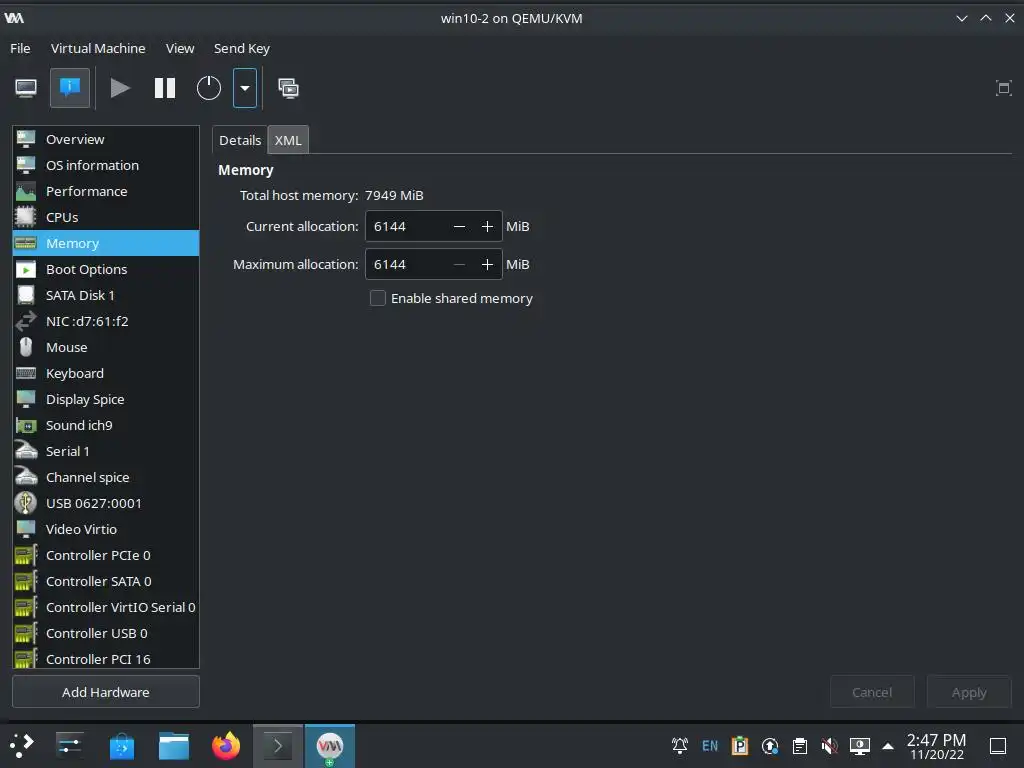
Task: Open the Send Key menu
Action: pyautogui.click(x=242, y=48)
